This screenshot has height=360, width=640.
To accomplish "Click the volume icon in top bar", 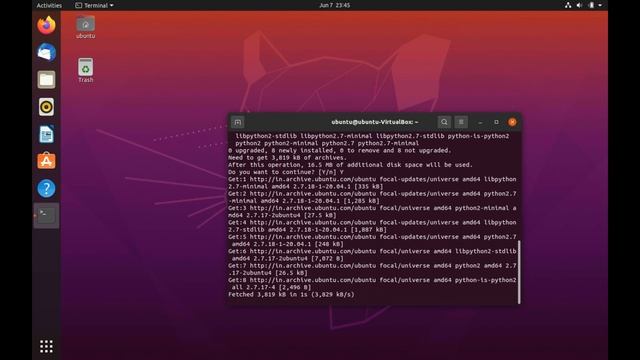I will [580, 5].
